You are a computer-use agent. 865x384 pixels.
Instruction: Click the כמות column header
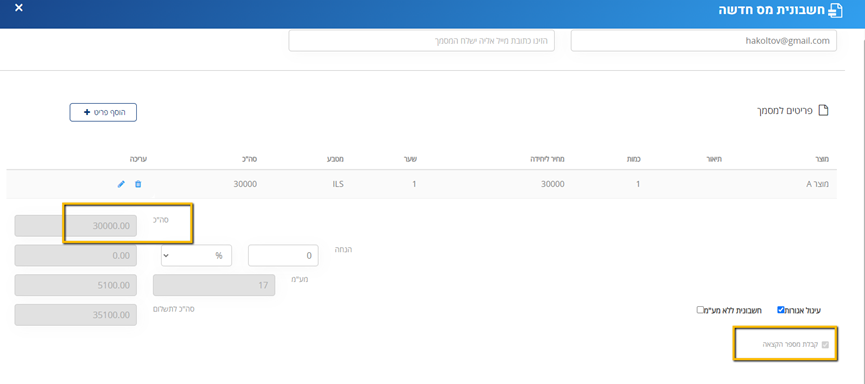click(x=634, y=159)
